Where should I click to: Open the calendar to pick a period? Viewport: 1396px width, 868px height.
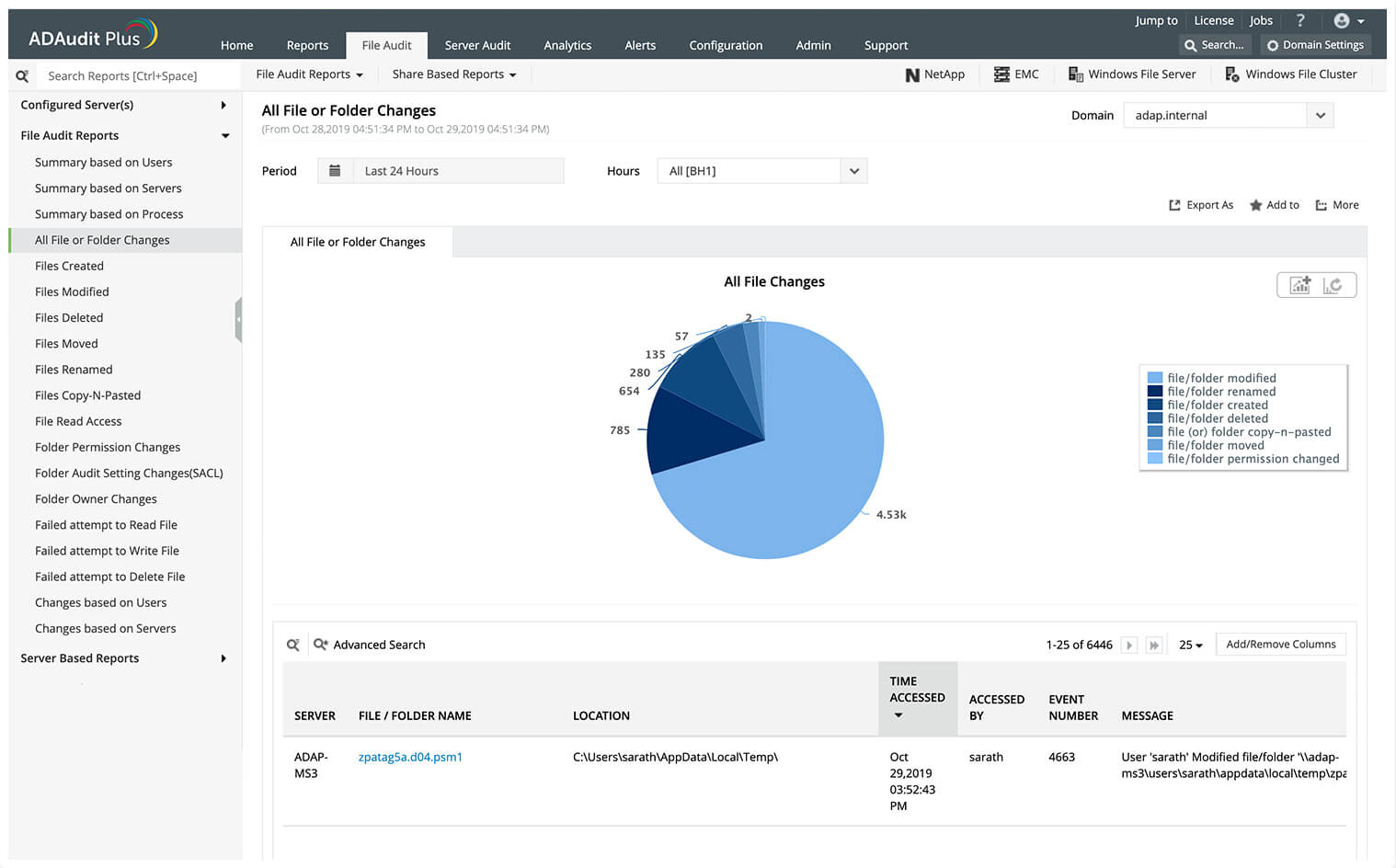[x=335, y=170]
